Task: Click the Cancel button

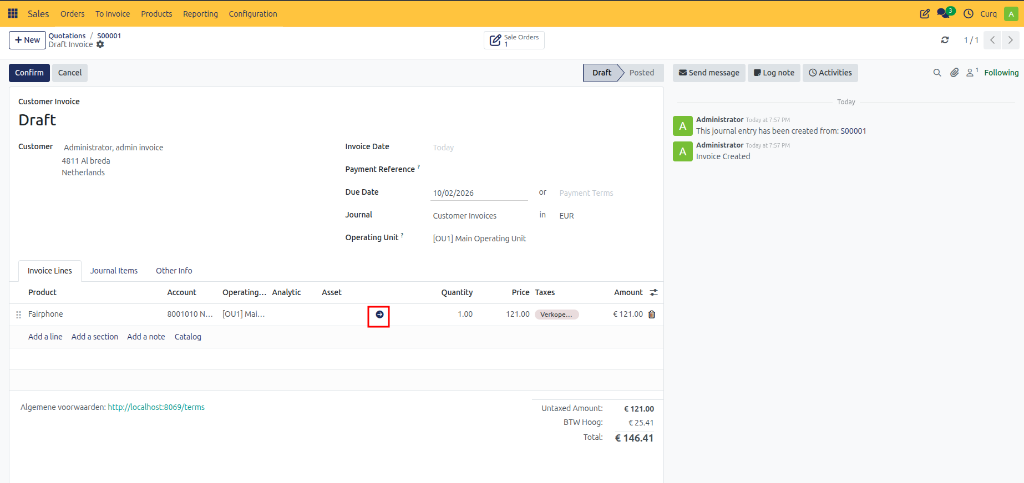Action: click(x=70, y=72)
